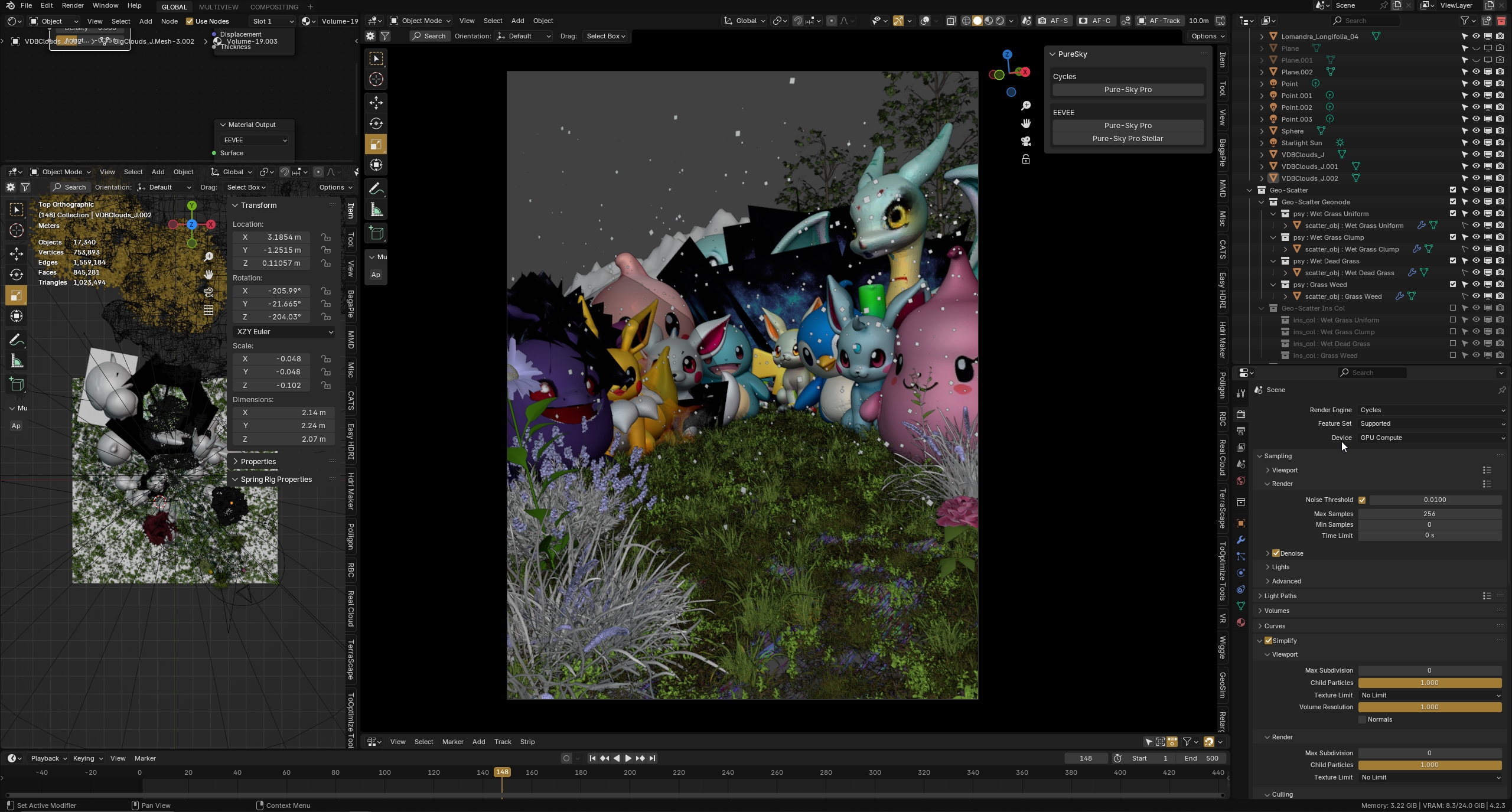Start timeline playback forward

click(x=628, y=758)
